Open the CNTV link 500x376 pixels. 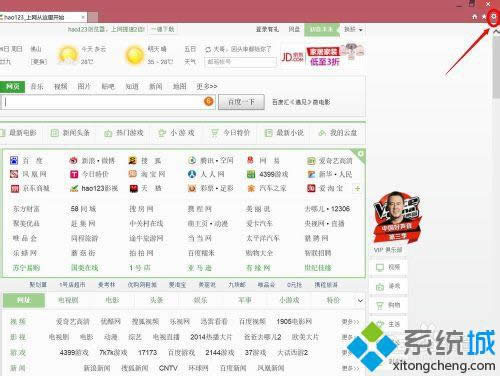click(168, 368)
